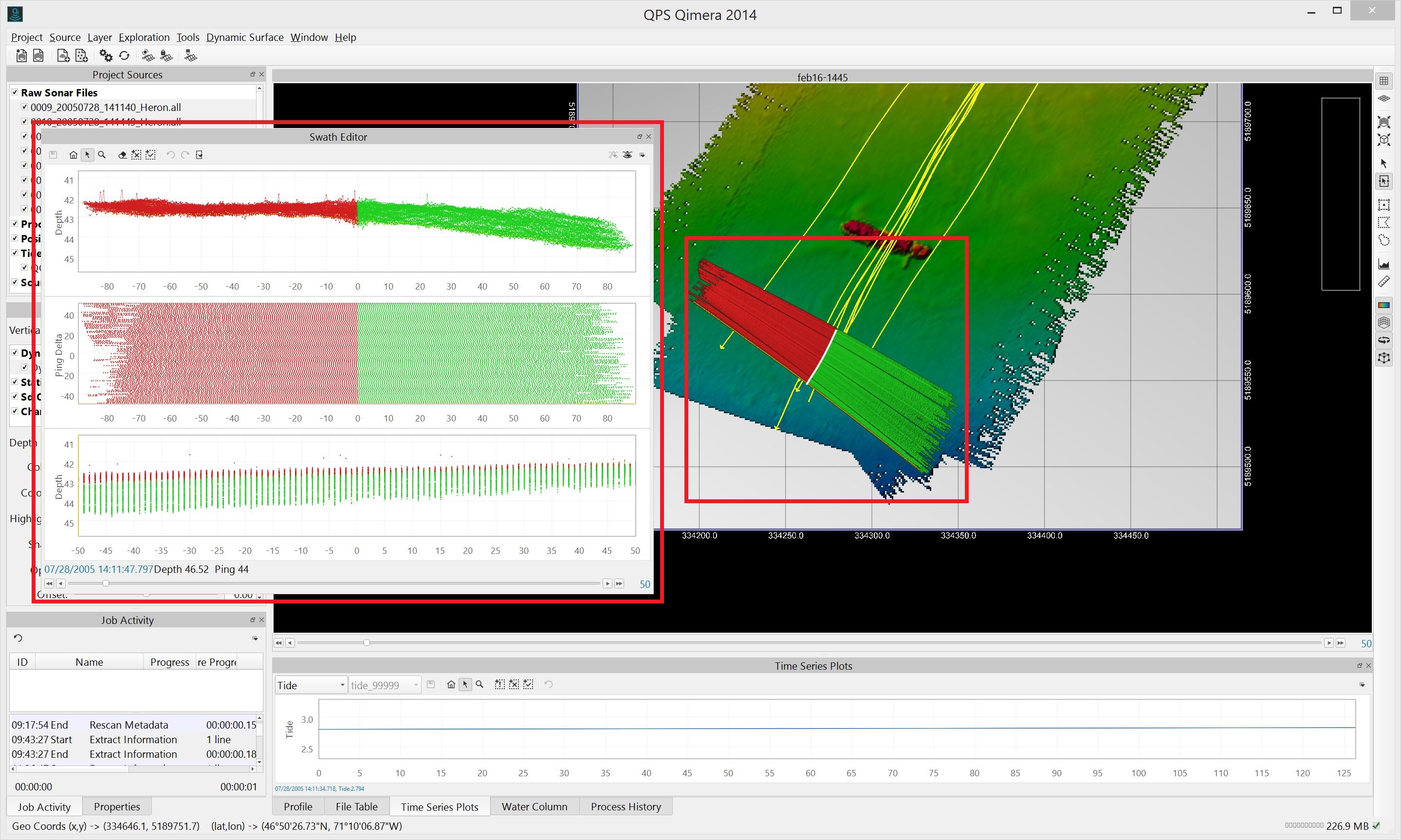Click the refresh arrows icon in the main toolbar
The width and height of the screenshot is (1401, 840).
pyautogui.click(x=125, y=55)
